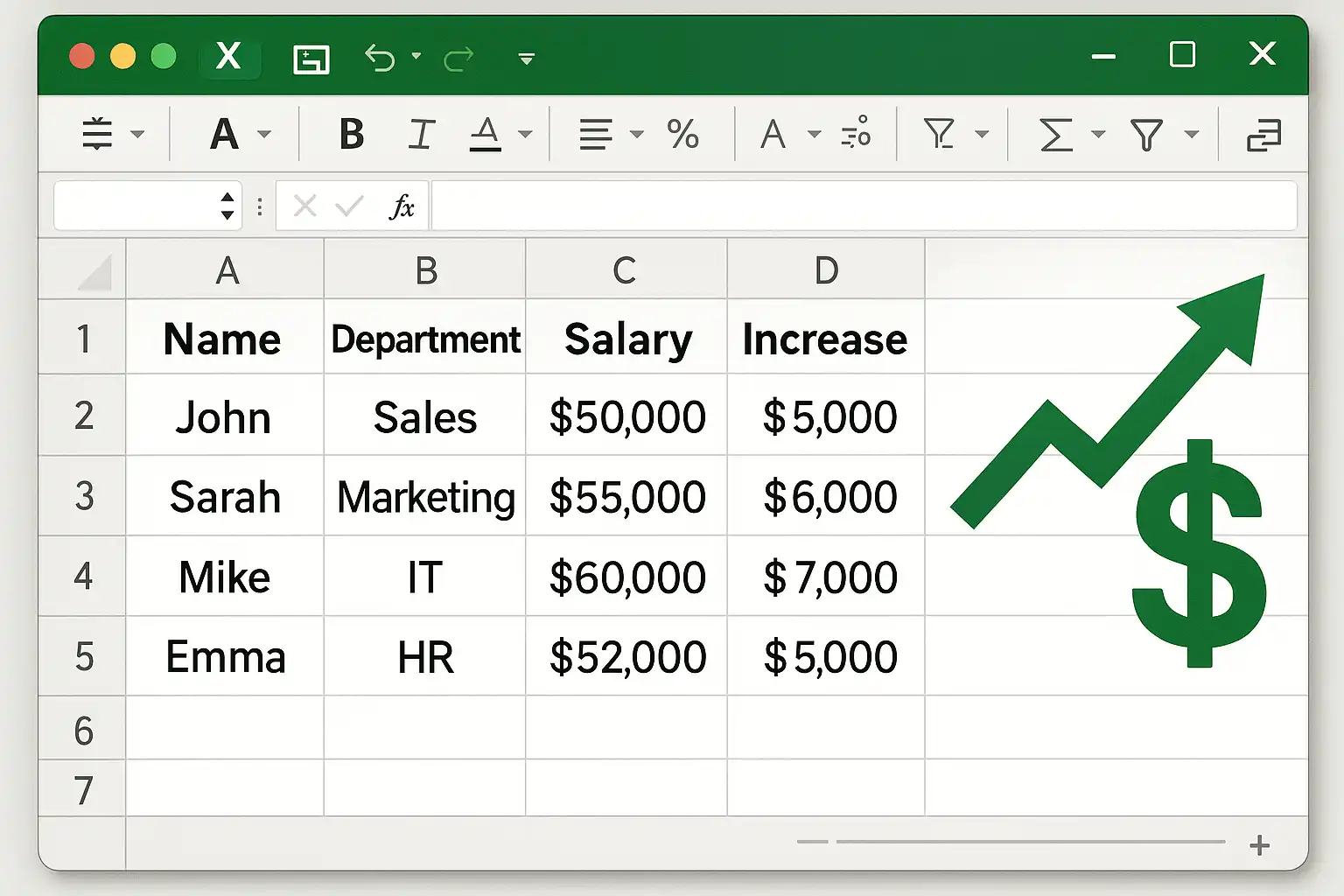The image size is (1344, 896).
Task: Click the "$7,000" increase cell
Action: tap(826, 577)
